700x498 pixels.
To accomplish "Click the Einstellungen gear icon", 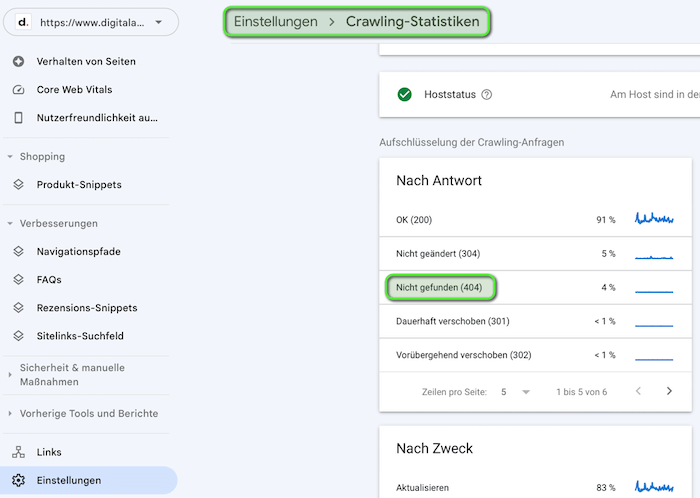I will coord(18,481).
